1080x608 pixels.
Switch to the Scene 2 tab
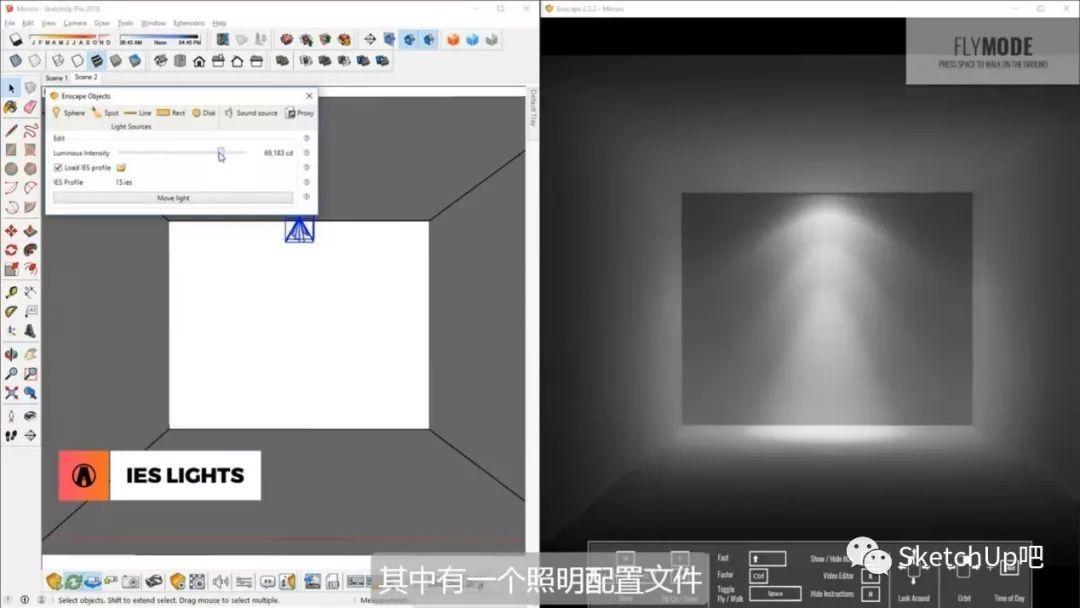pyautogui.click(x=86, y=77)
